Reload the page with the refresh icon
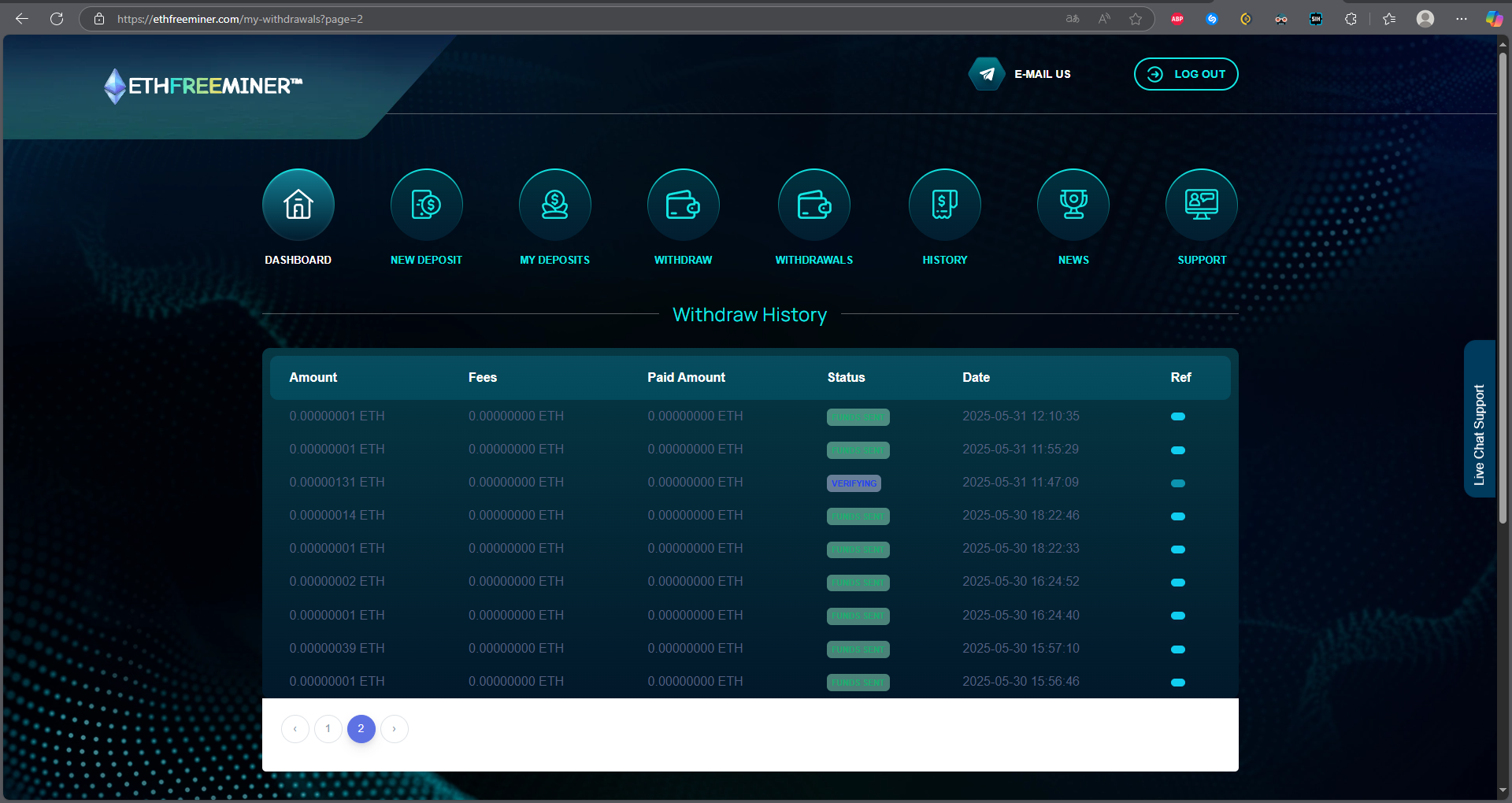Image resolution: width=1512 pixels, height=803 pixels. 57,19
